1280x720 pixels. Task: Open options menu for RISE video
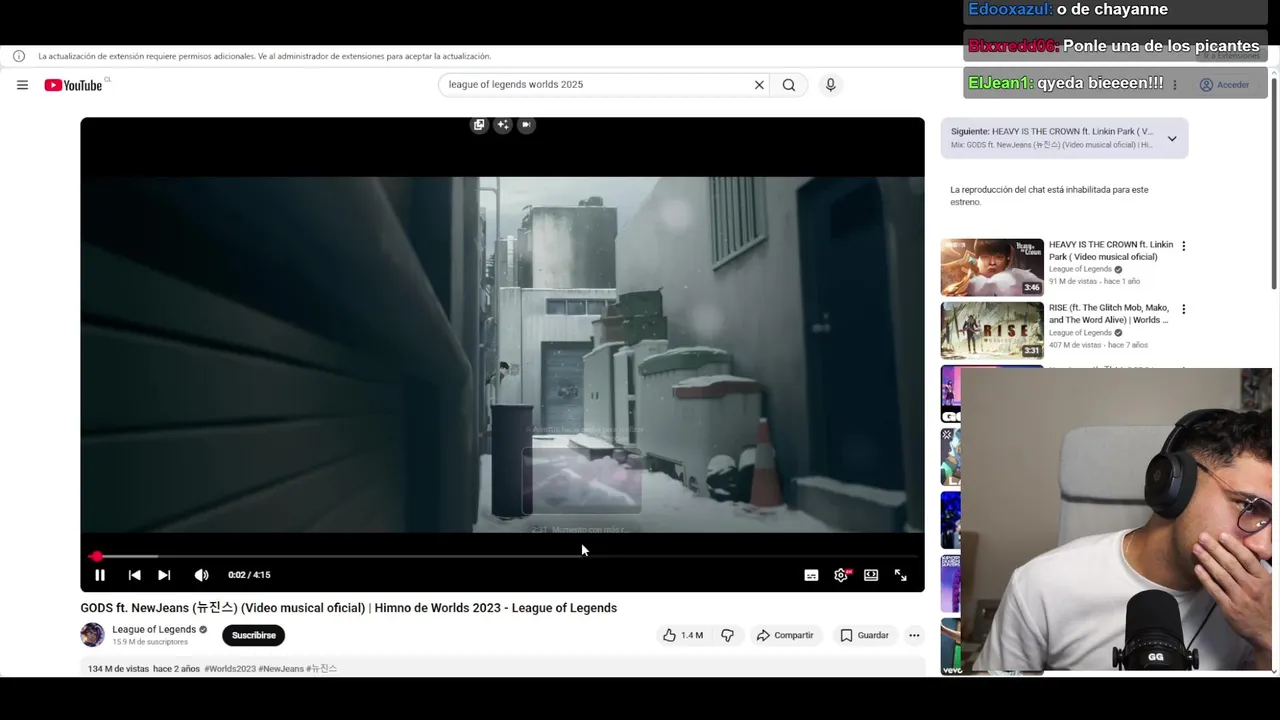(x=1184, y=310)
